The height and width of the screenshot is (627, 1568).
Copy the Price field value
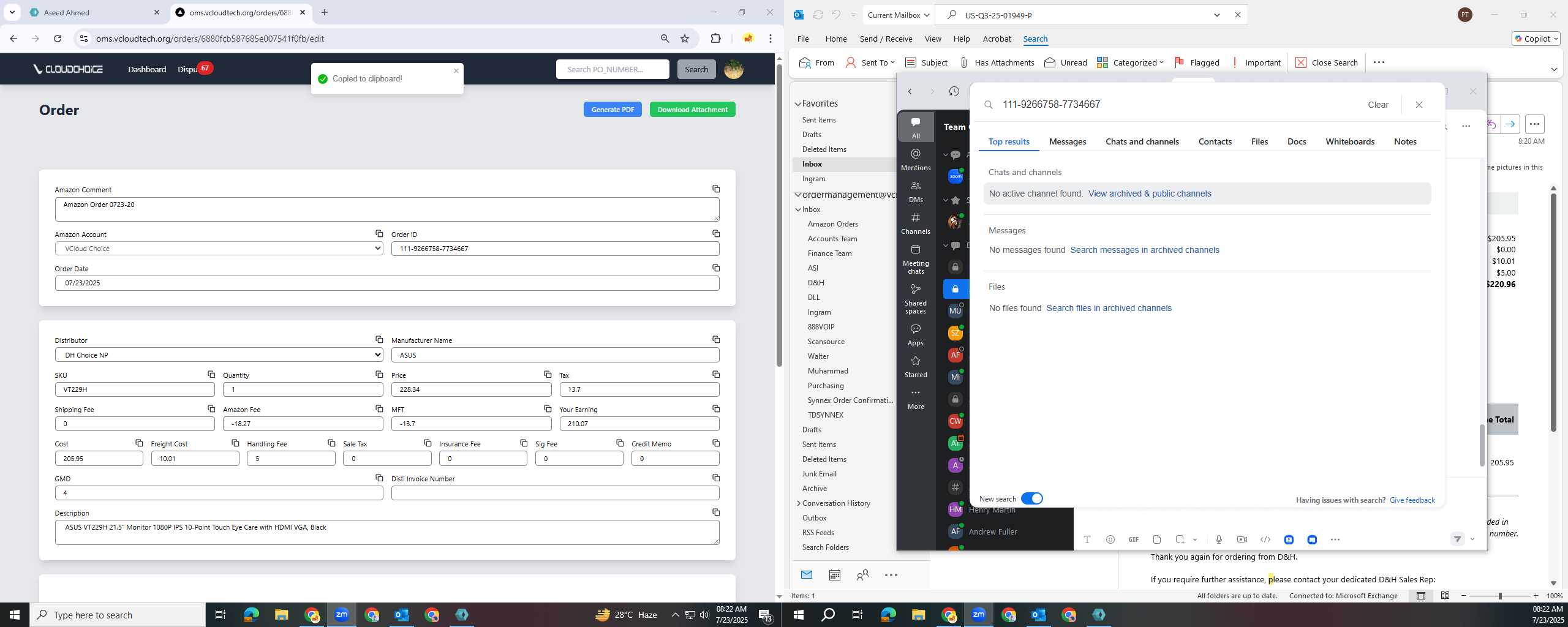[547, 375]
